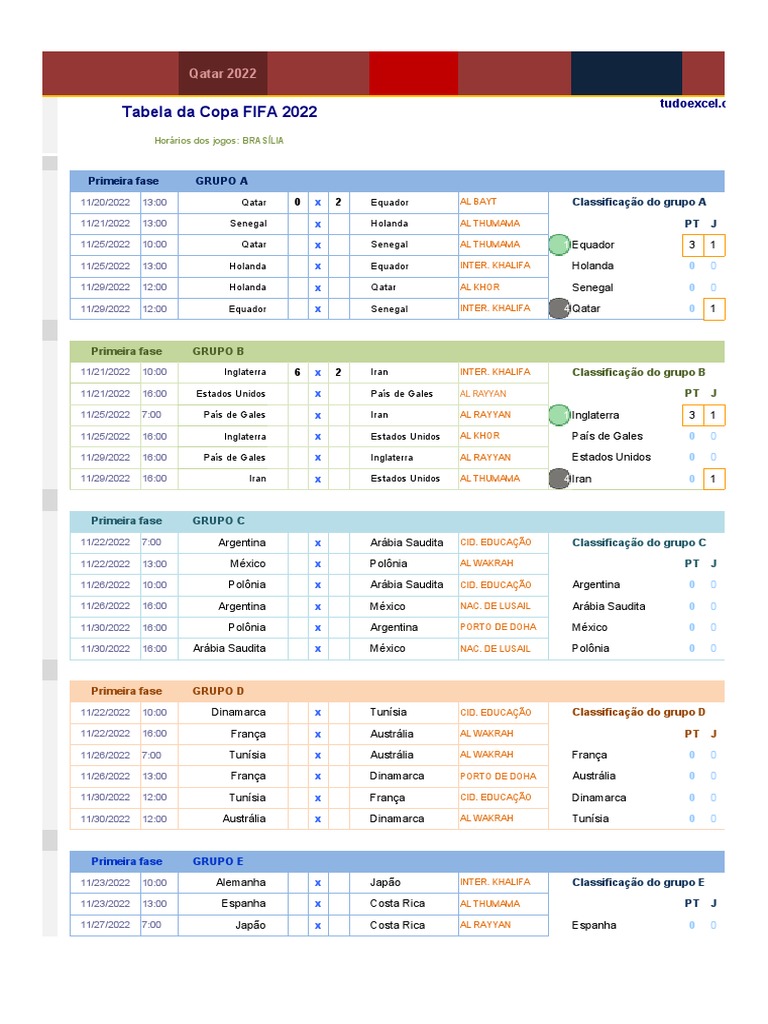Click the green first-place circle beside Inglaterra
The width and height of the screenshot is (768, 1024).
pos(559,415)
